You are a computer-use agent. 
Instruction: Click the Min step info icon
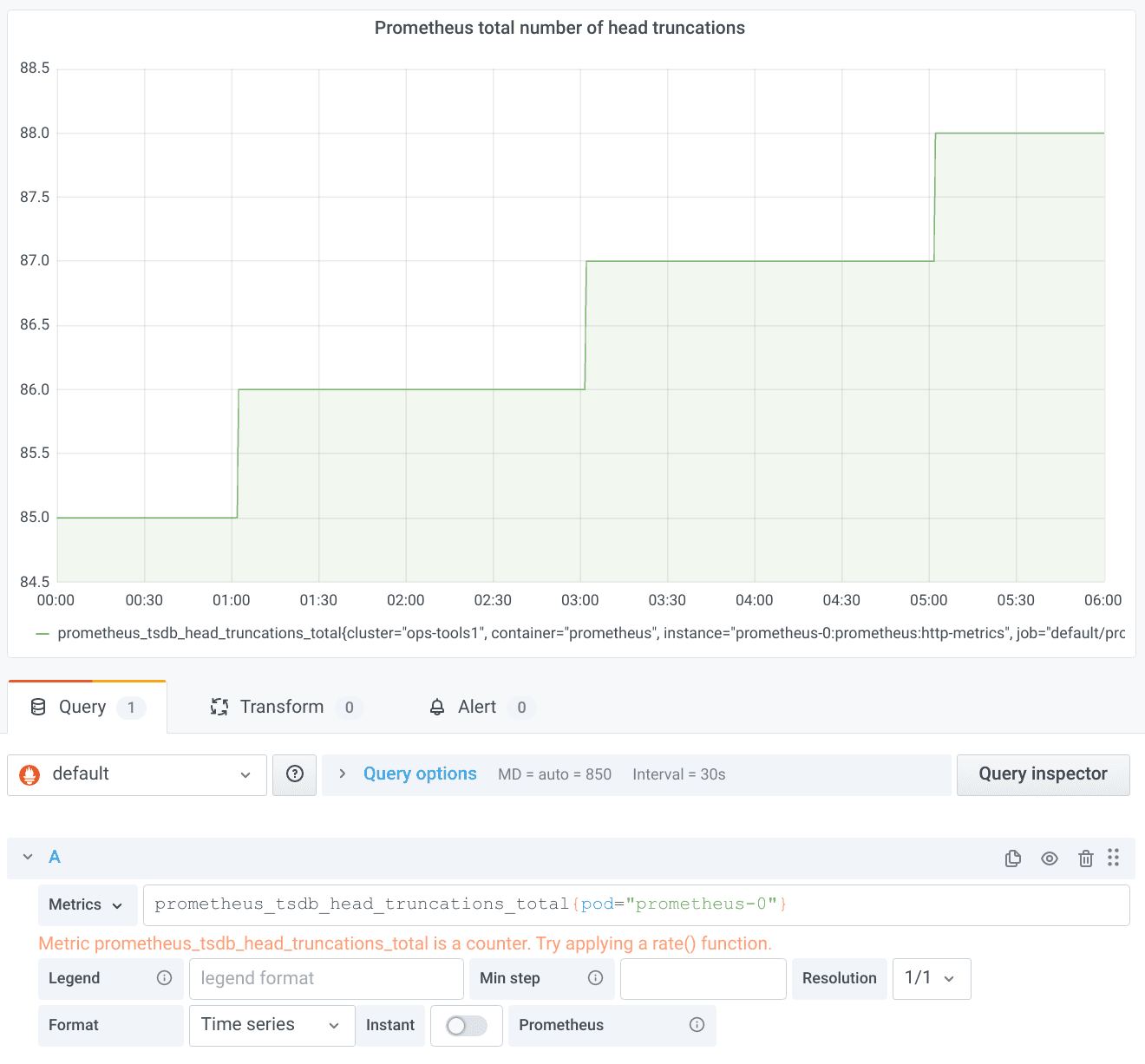point(595,978)
